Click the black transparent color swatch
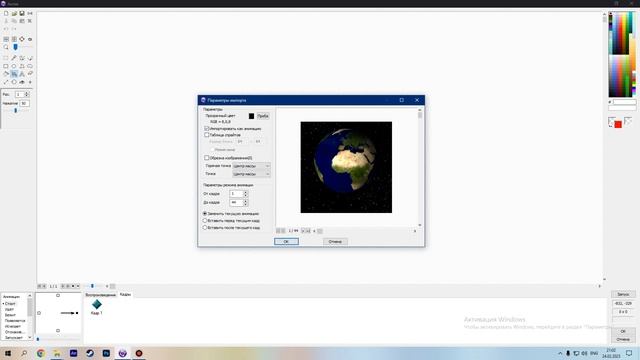This screenshot has width=640, height=360. coord(251,116)
